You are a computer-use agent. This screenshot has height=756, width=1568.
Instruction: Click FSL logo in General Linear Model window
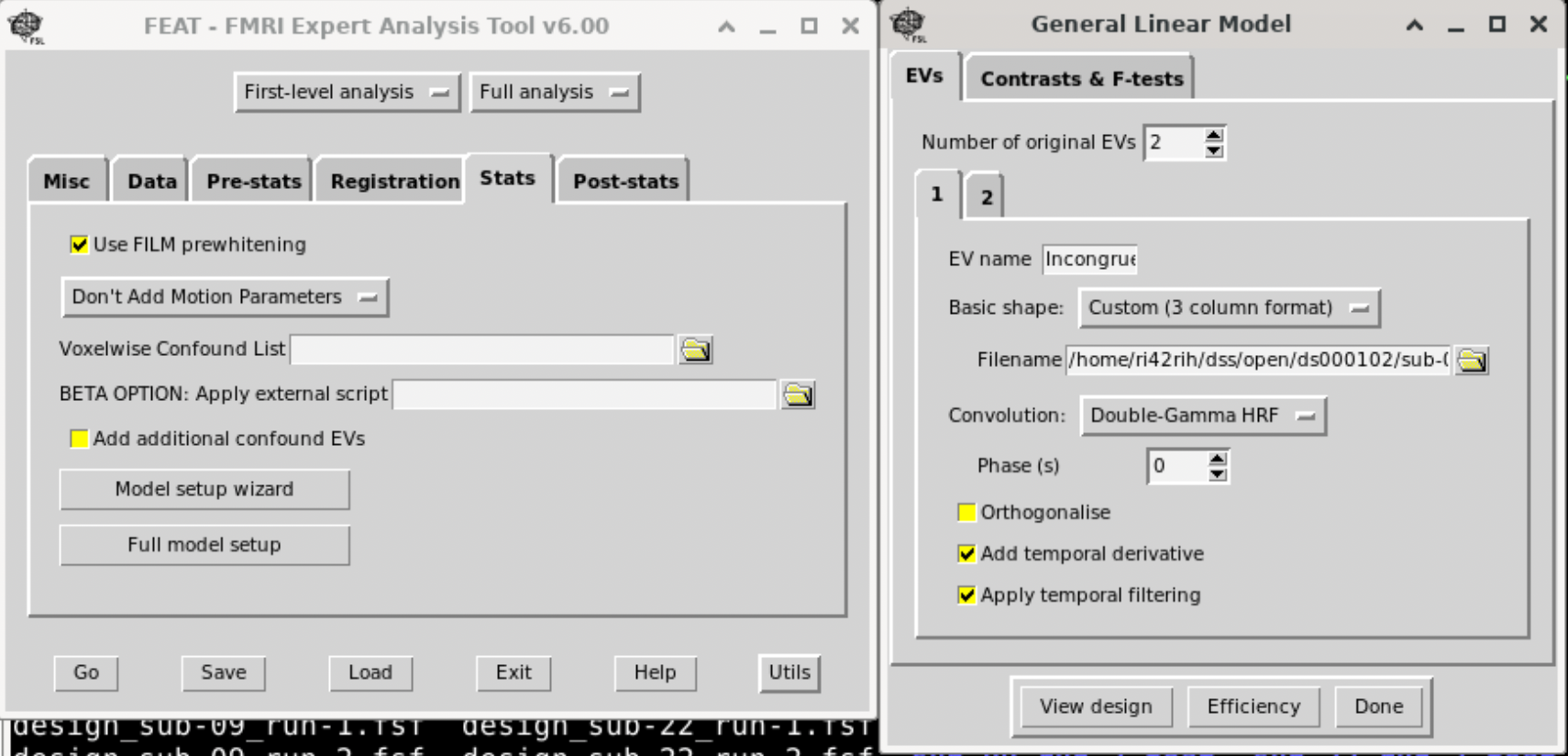point(908,25)
